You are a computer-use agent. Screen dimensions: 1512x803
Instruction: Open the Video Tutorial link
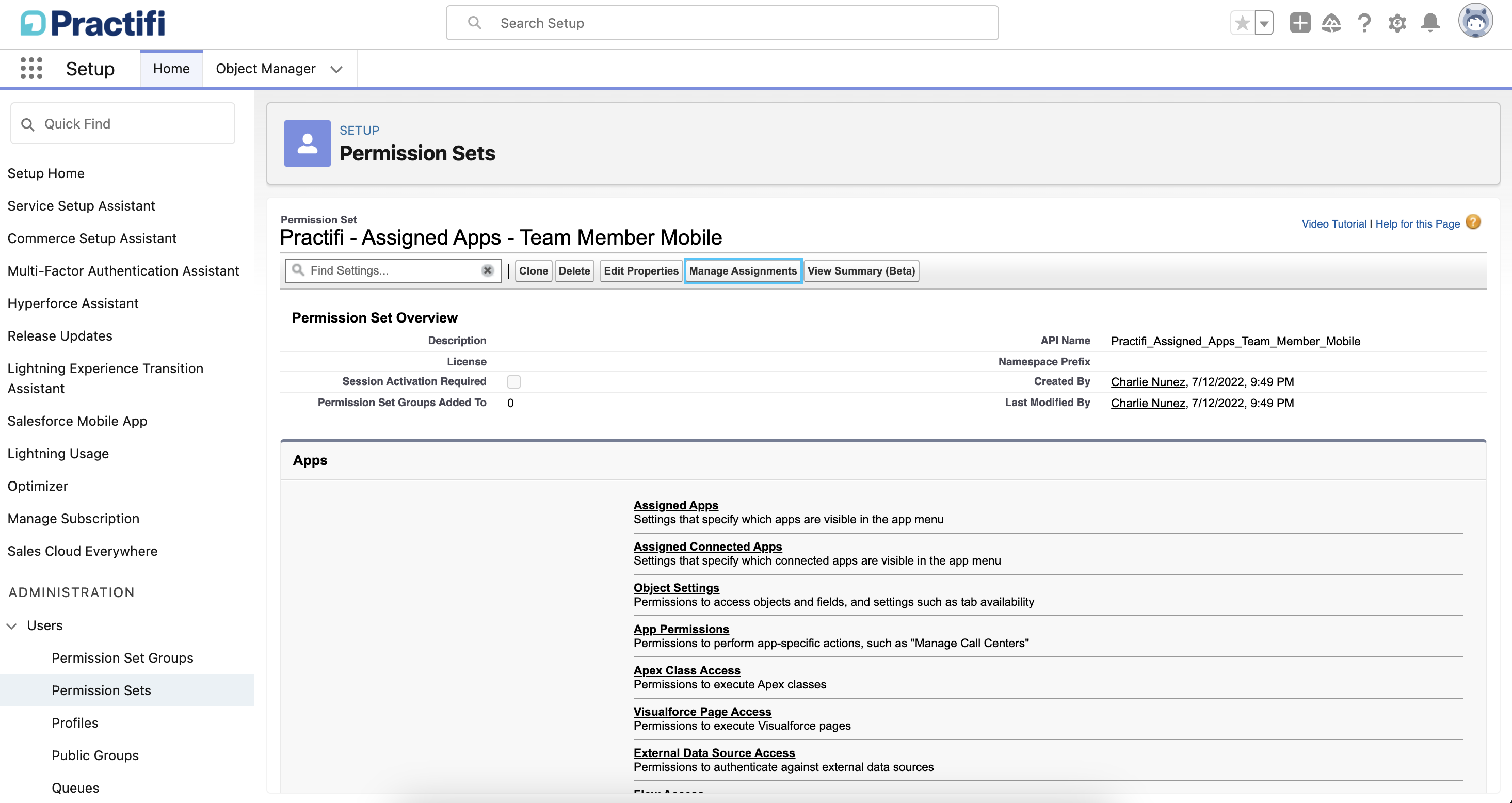point(1333,223)
